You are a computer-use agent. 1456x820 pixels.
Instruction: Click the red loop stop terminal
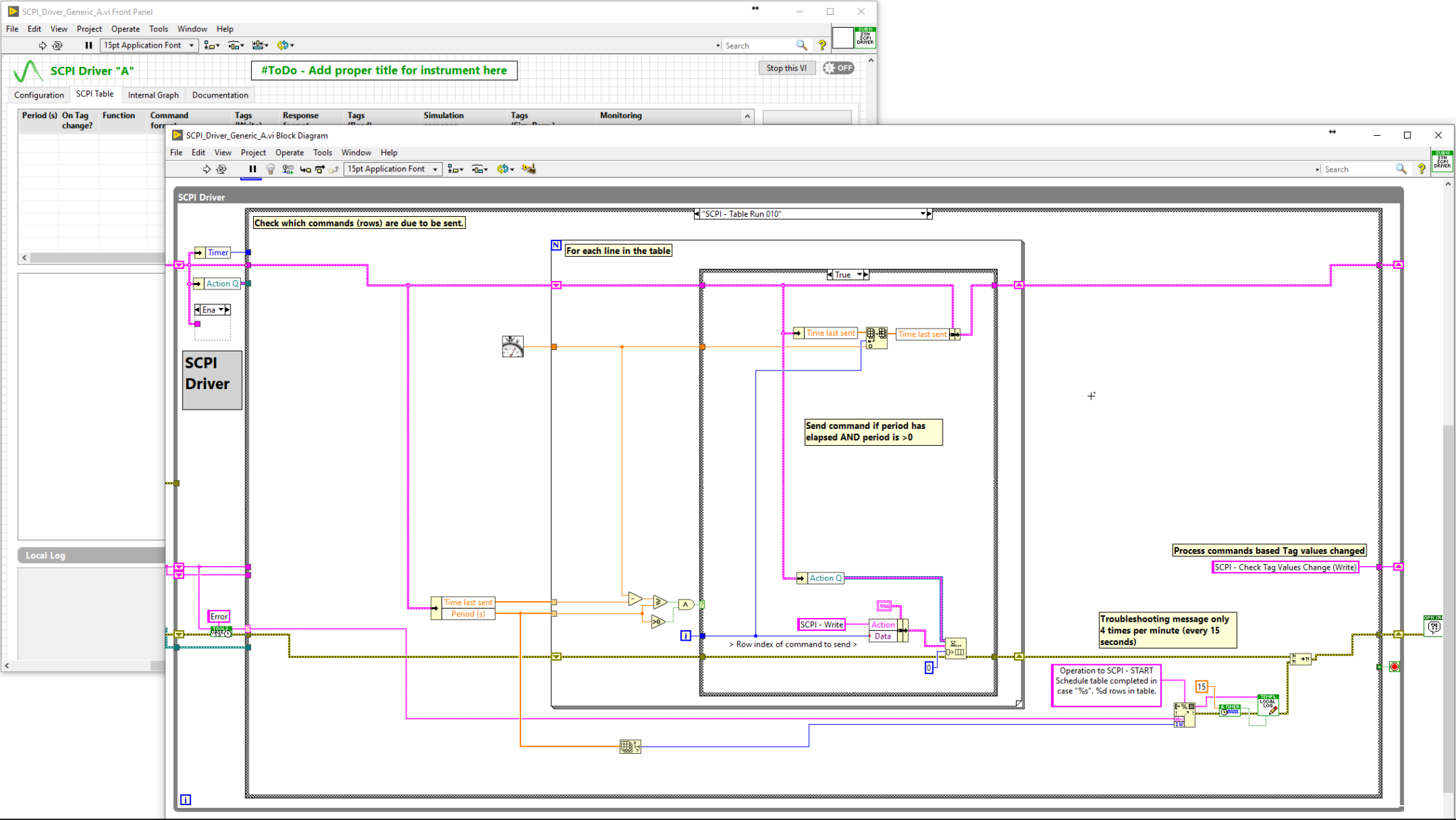click(1394, 667)
